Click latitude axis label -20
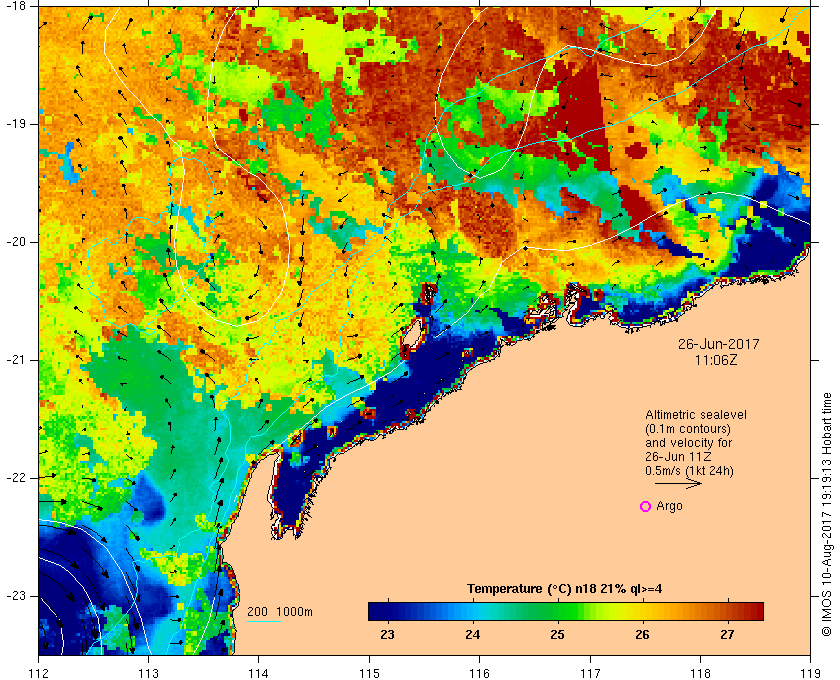This screenshot has width=840, height=680. [x=16, y=242]
